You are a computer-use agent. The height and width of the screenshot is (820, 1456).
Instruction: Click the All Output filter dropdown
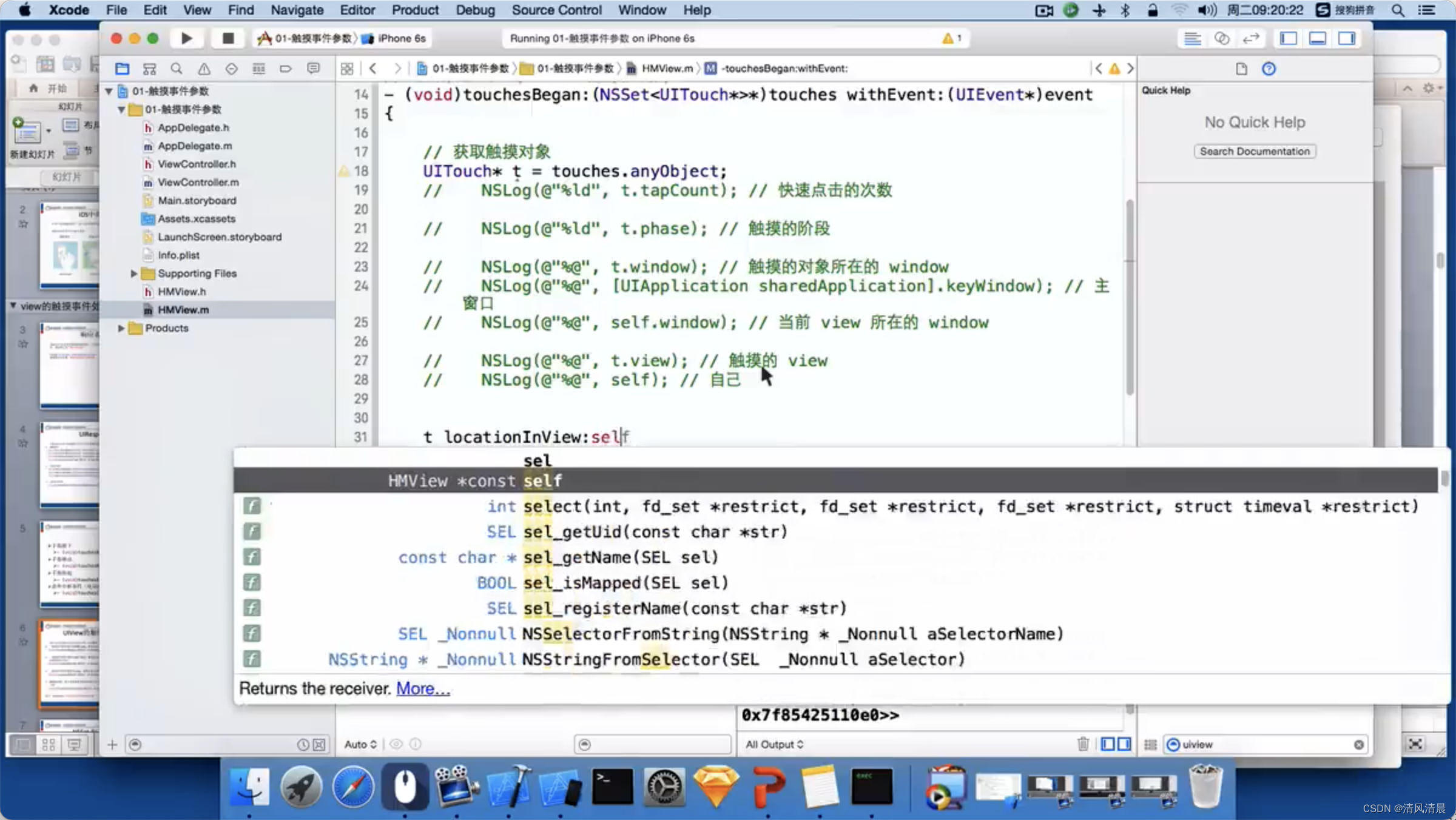coord(775,744)
